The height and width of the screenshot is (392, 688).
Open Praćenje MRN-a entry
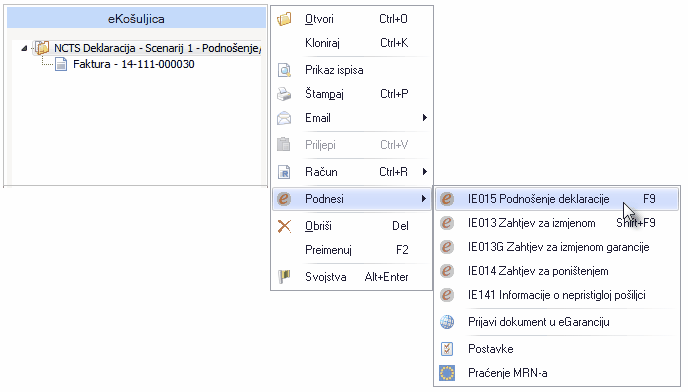click(x=557, y=373)
